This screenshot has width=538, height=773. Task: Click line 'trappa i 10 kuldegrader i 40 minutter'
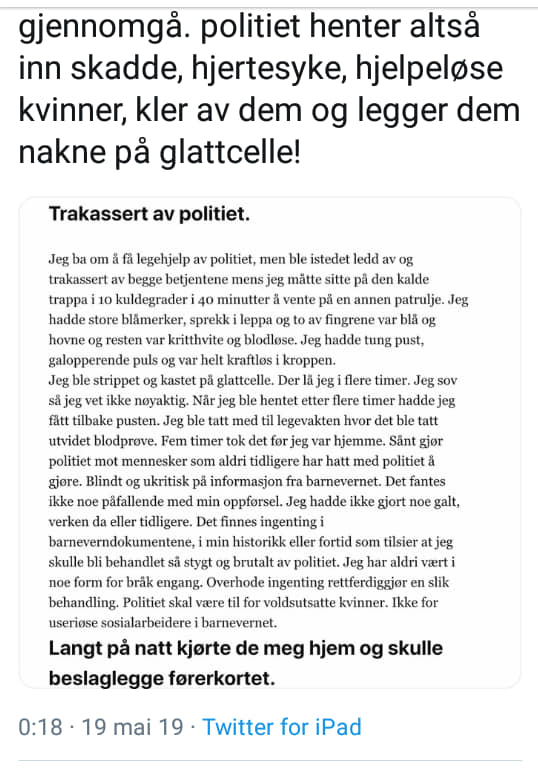[258, 300]
